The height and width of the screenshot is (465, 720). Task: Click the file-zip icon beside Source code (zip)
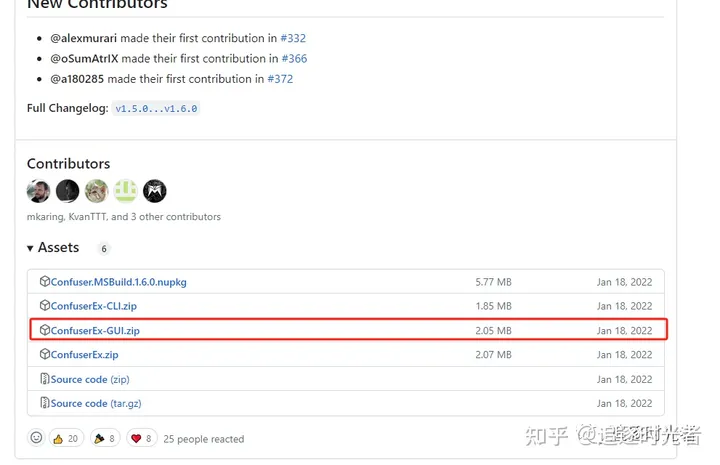tap(45, 379)
